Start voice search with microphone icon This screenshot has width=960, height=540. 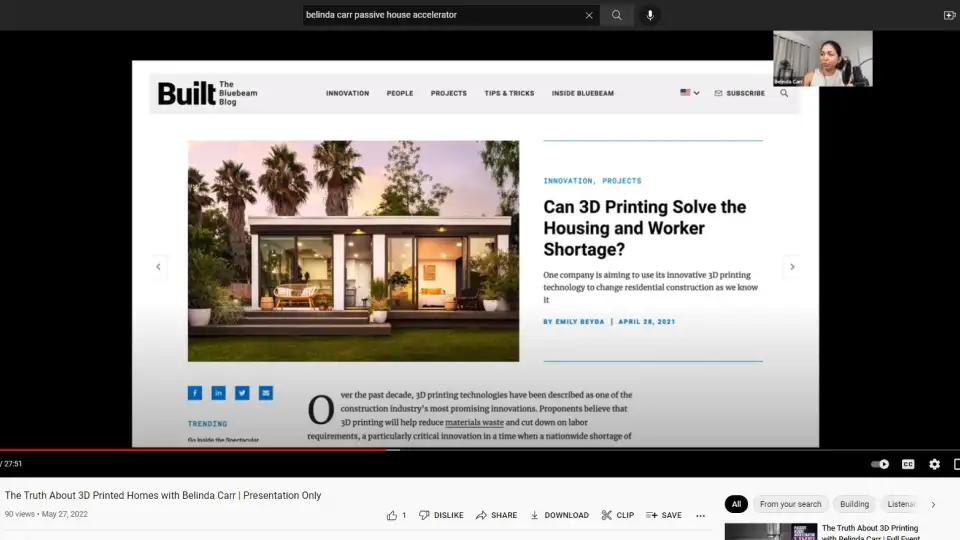tap(650, 15)
